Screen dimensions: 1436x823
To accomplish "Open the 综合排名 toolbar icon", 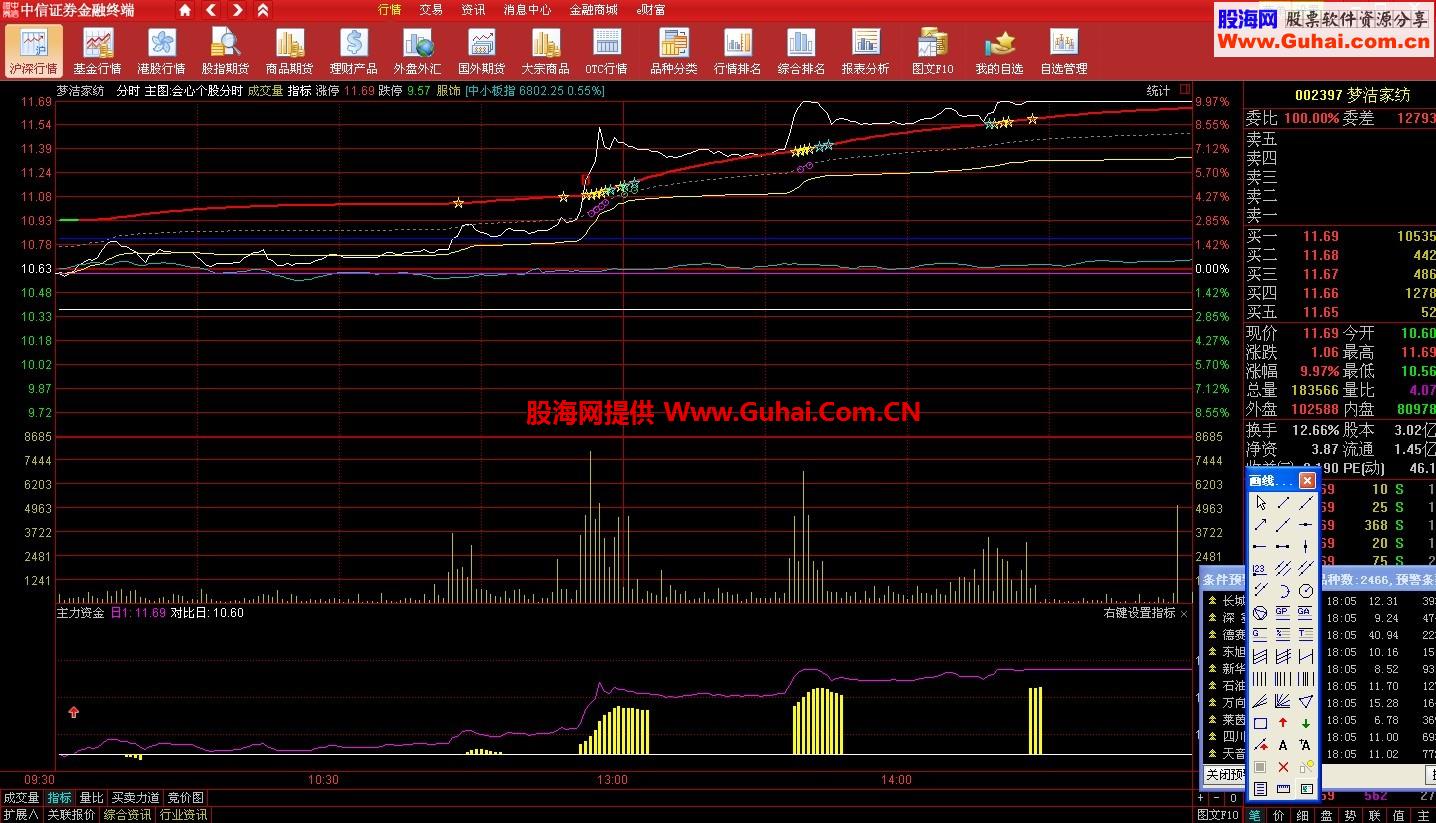I will click(801, 50).
